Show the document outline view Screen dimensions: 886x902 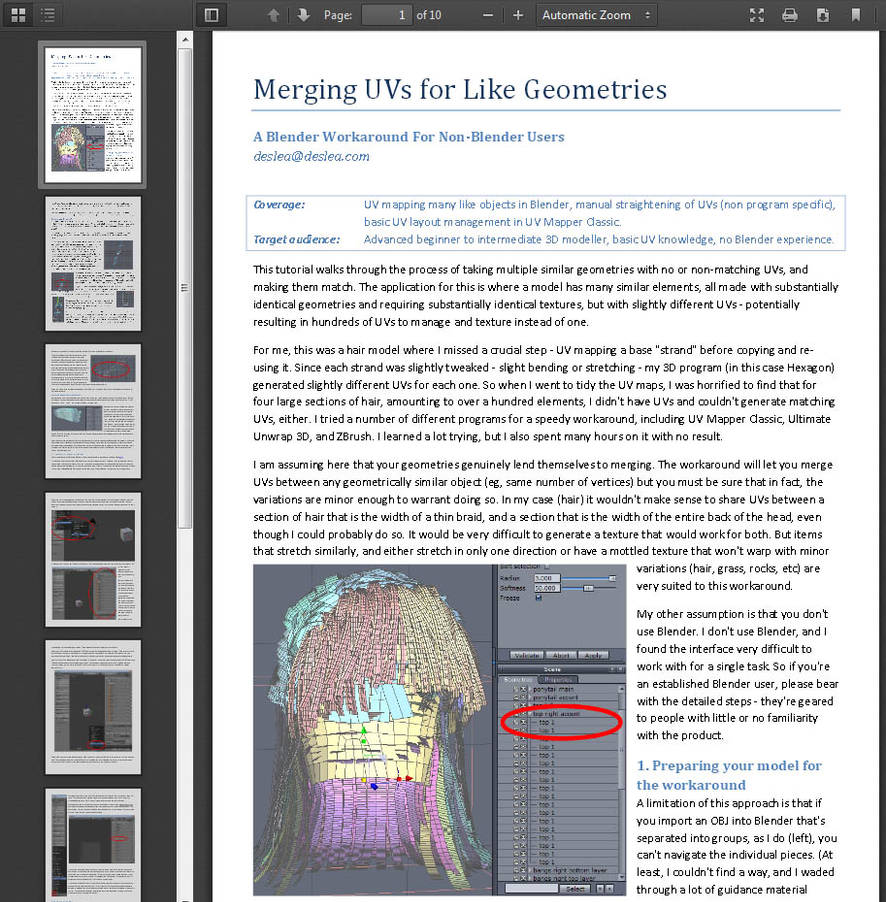[x=46, y=15]
